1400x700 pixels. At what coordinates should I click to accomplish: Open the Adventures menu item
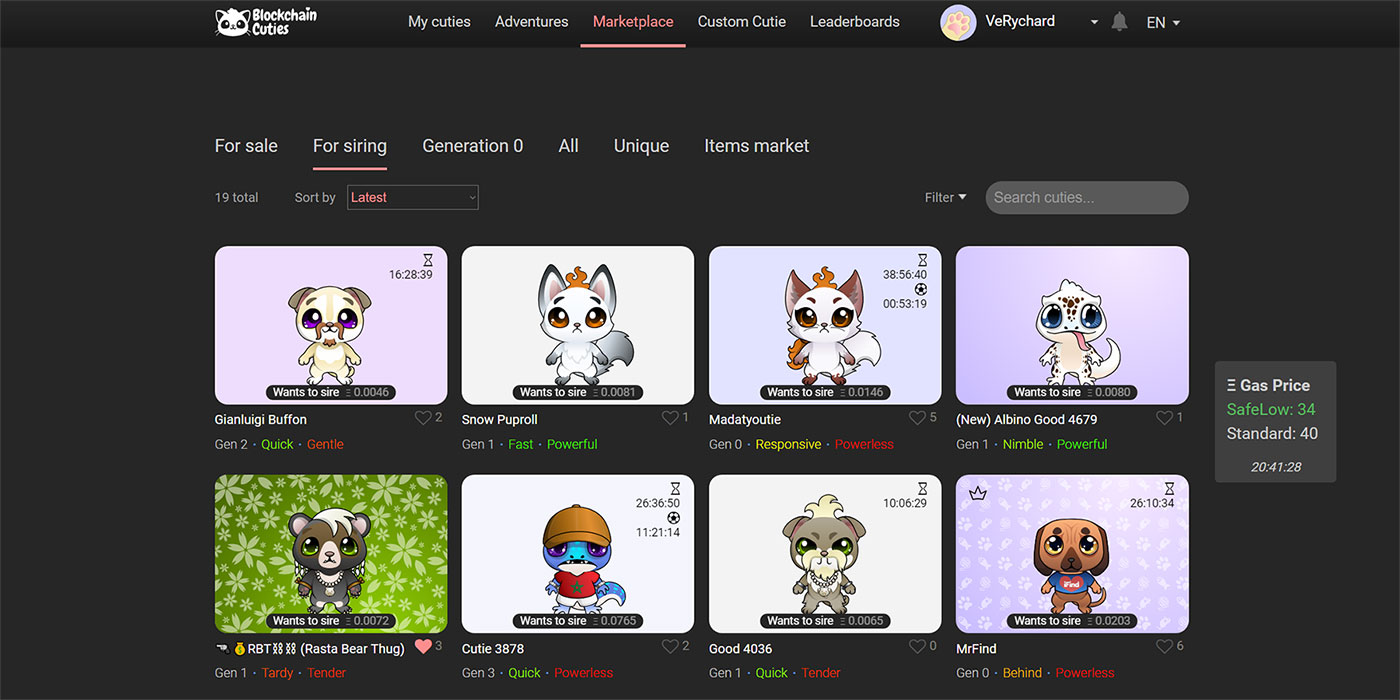coord(531,21)
